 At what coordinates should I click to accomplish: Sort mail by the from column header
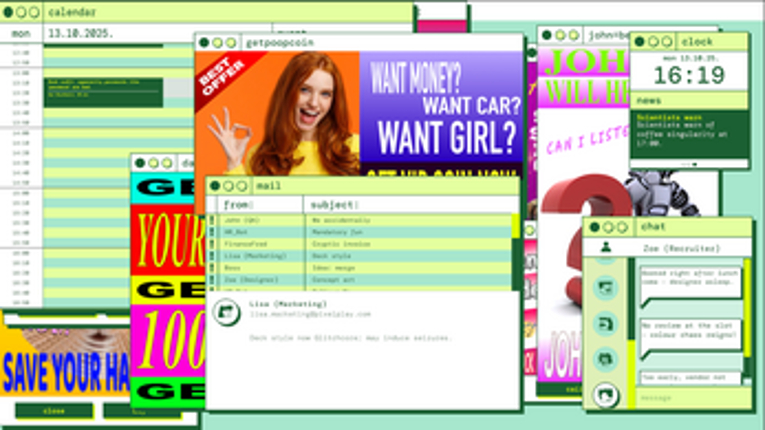260,205
